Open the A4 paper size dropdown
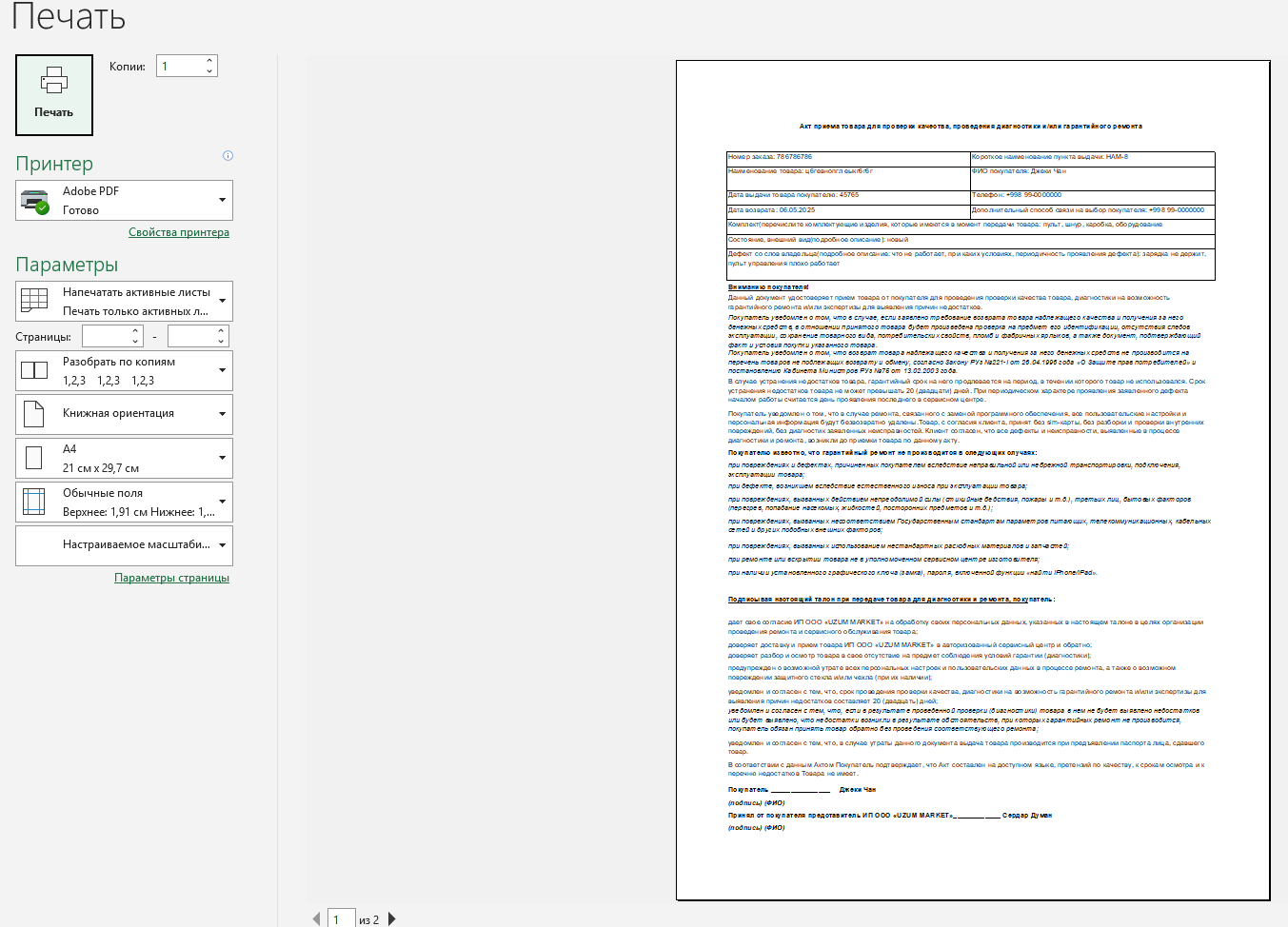The width and height of the screenshot is (1288, 927). click(x=125, y=459)
